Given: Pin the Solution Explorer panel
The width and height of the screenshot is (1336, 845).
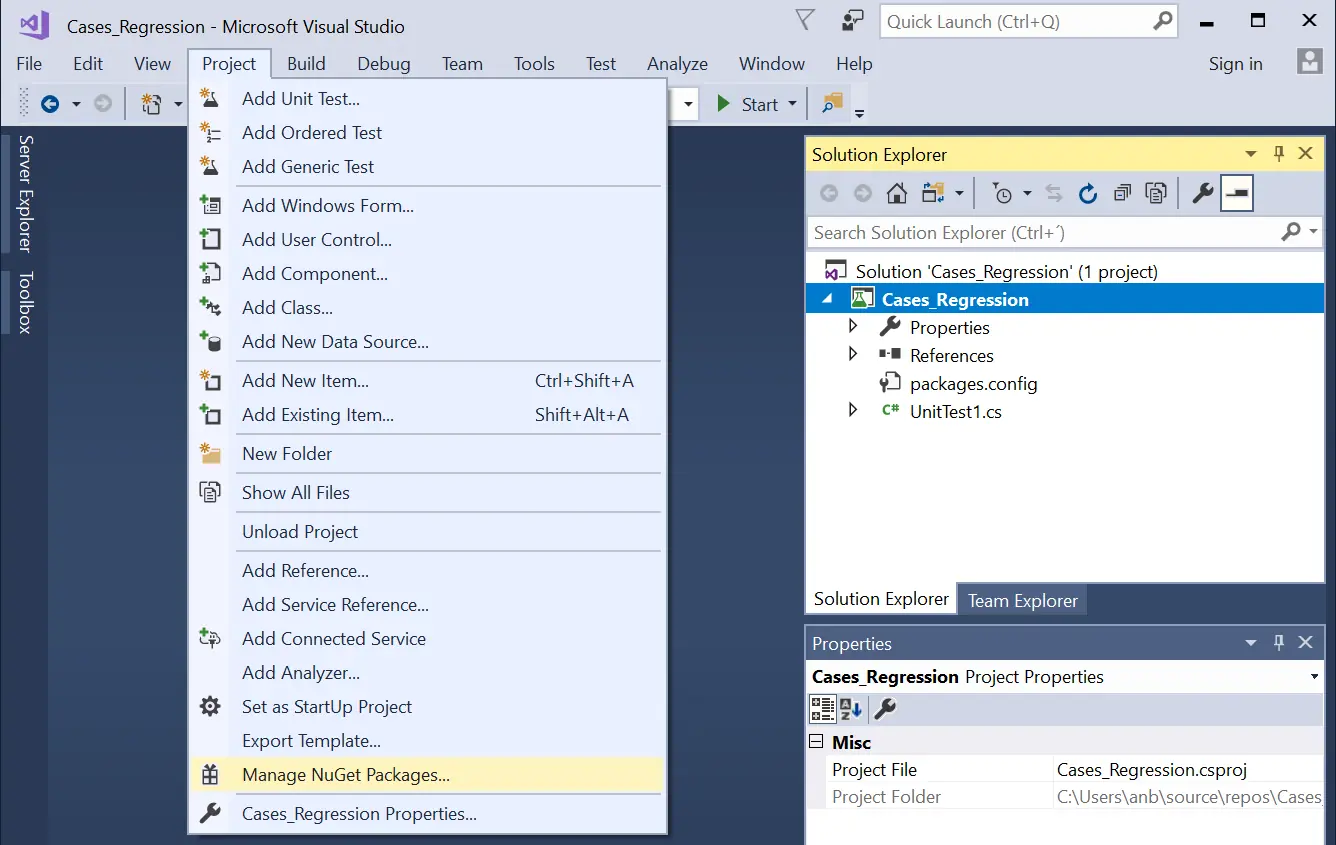Looking at the screenshot, I should pos(1278,153).
